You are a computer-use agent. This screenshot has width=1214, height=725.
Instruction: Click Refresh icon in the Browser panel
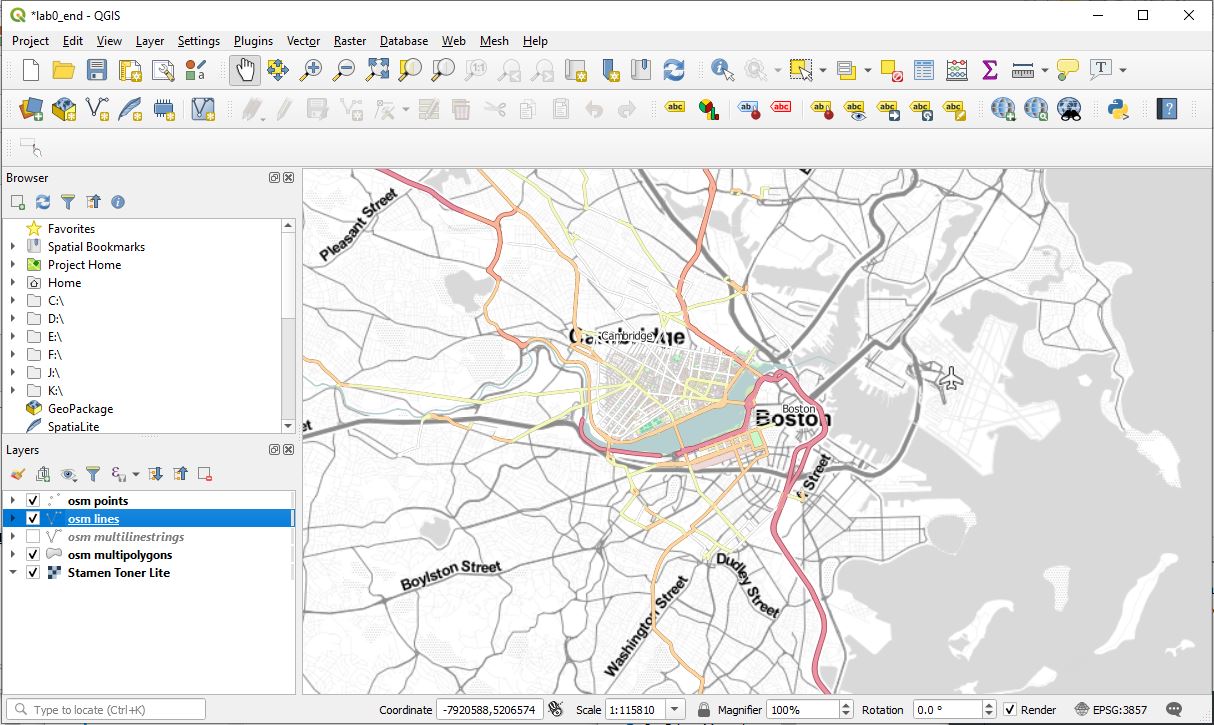tap(43, 202)
